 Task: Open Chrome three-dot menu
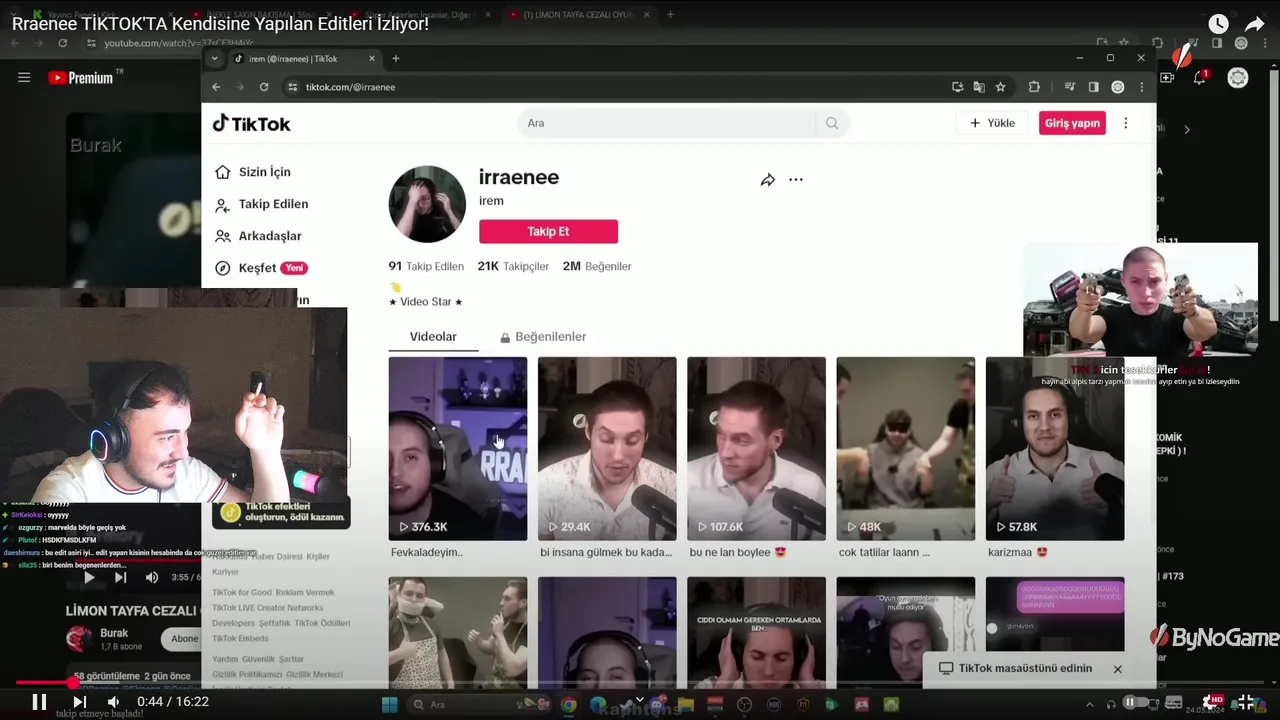click(1142, 87)
